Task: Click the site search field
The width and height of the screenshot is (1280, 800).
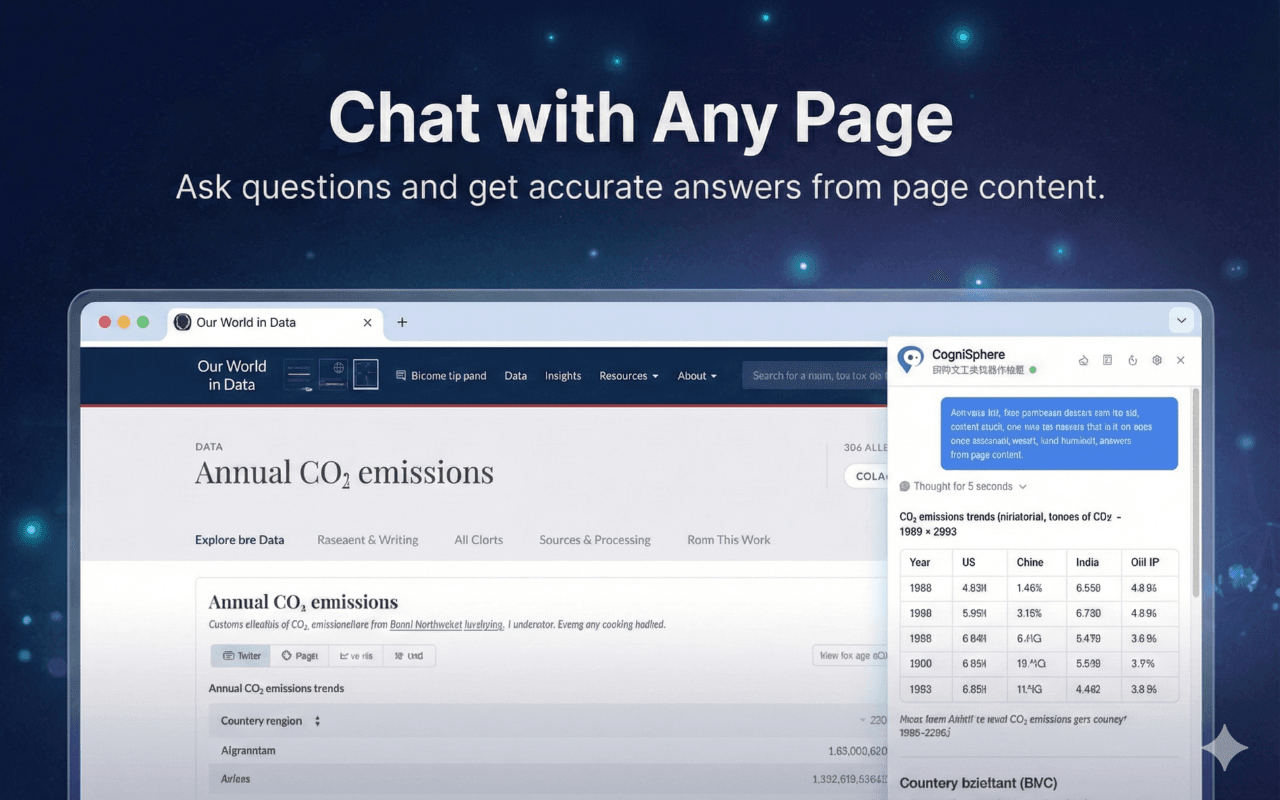Action: tap(815, 376)
